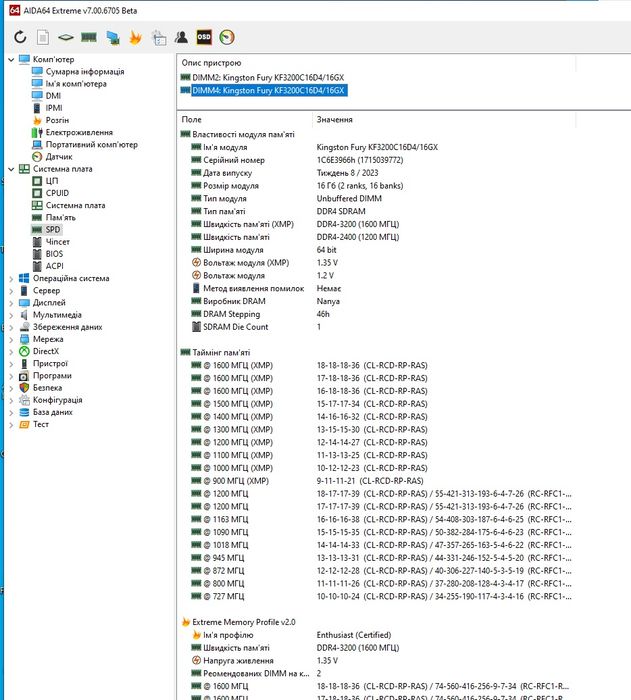631x700 pixels.
Task: Expand the Мультимедіа tree node
Action: (x=11, y=315)
